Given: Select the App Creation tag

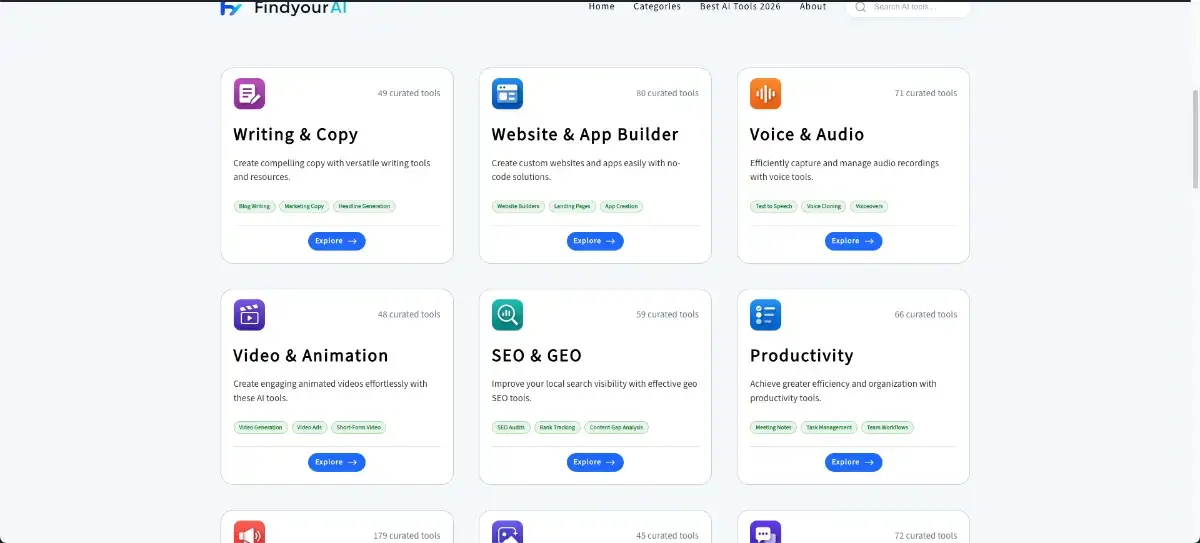Looking at the screenshot, I should tap(621, 206).
